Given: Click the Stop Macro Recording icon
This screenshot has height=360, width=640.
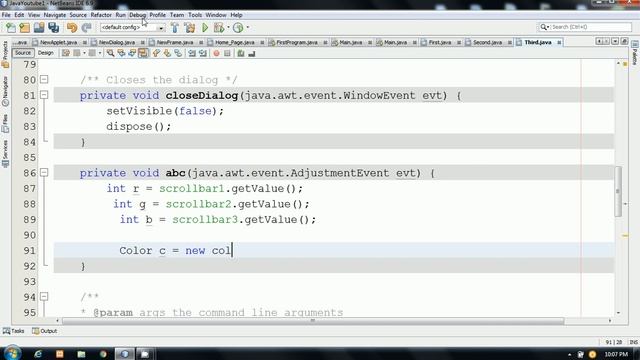Looking at the screenshot, I should point(227,53).
